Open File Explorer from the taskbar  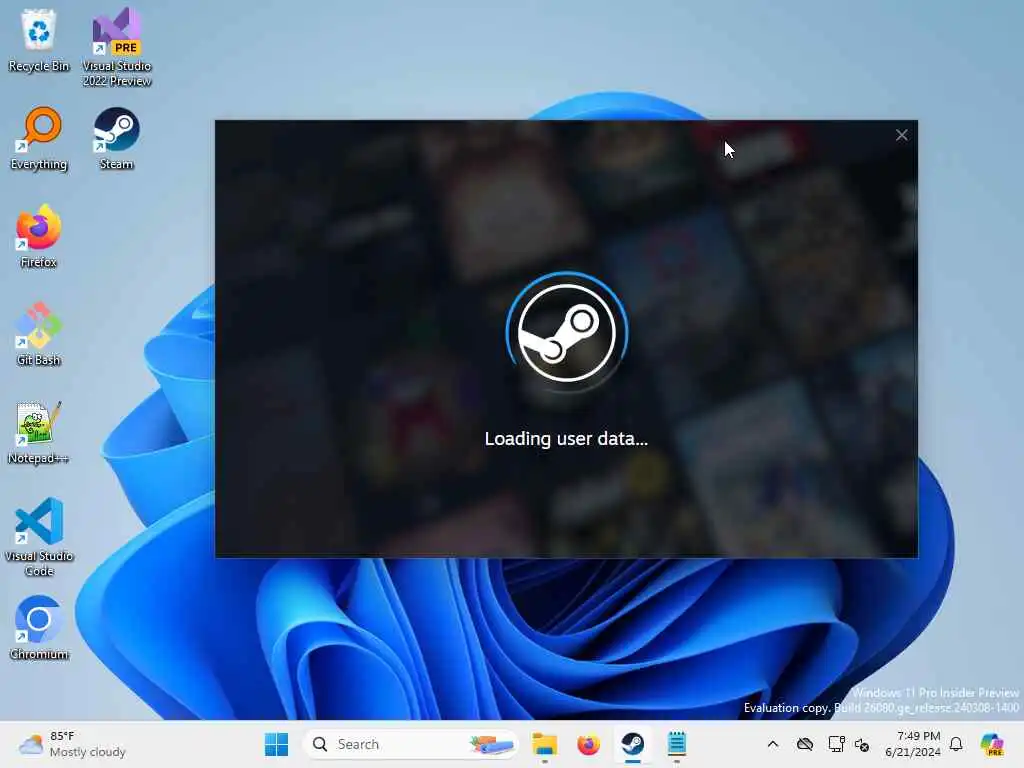[544, 744]
